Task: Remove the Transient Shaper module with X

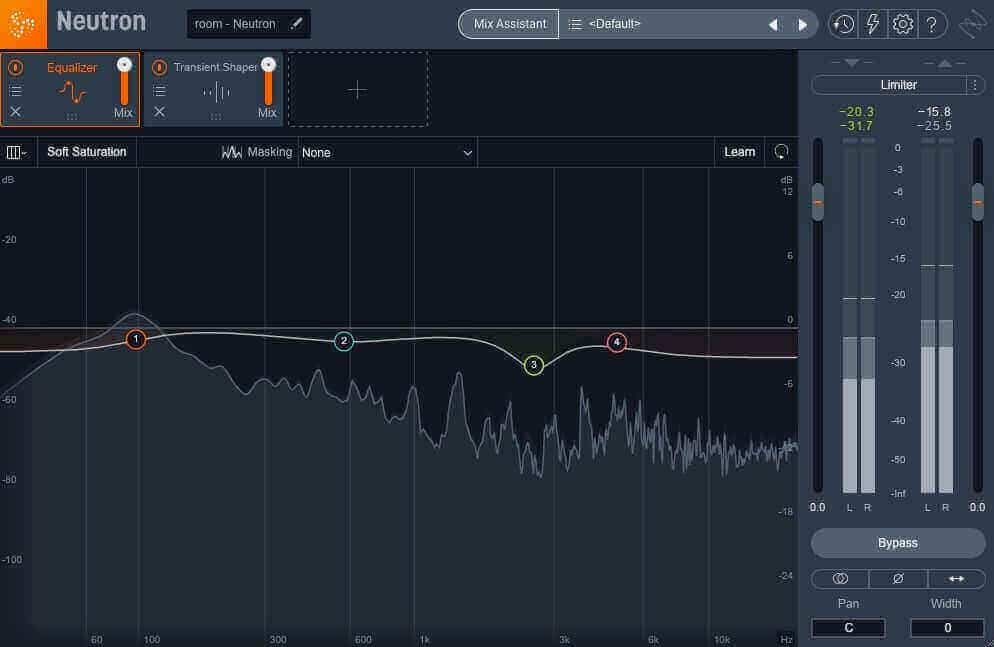Action: [159, 112]
